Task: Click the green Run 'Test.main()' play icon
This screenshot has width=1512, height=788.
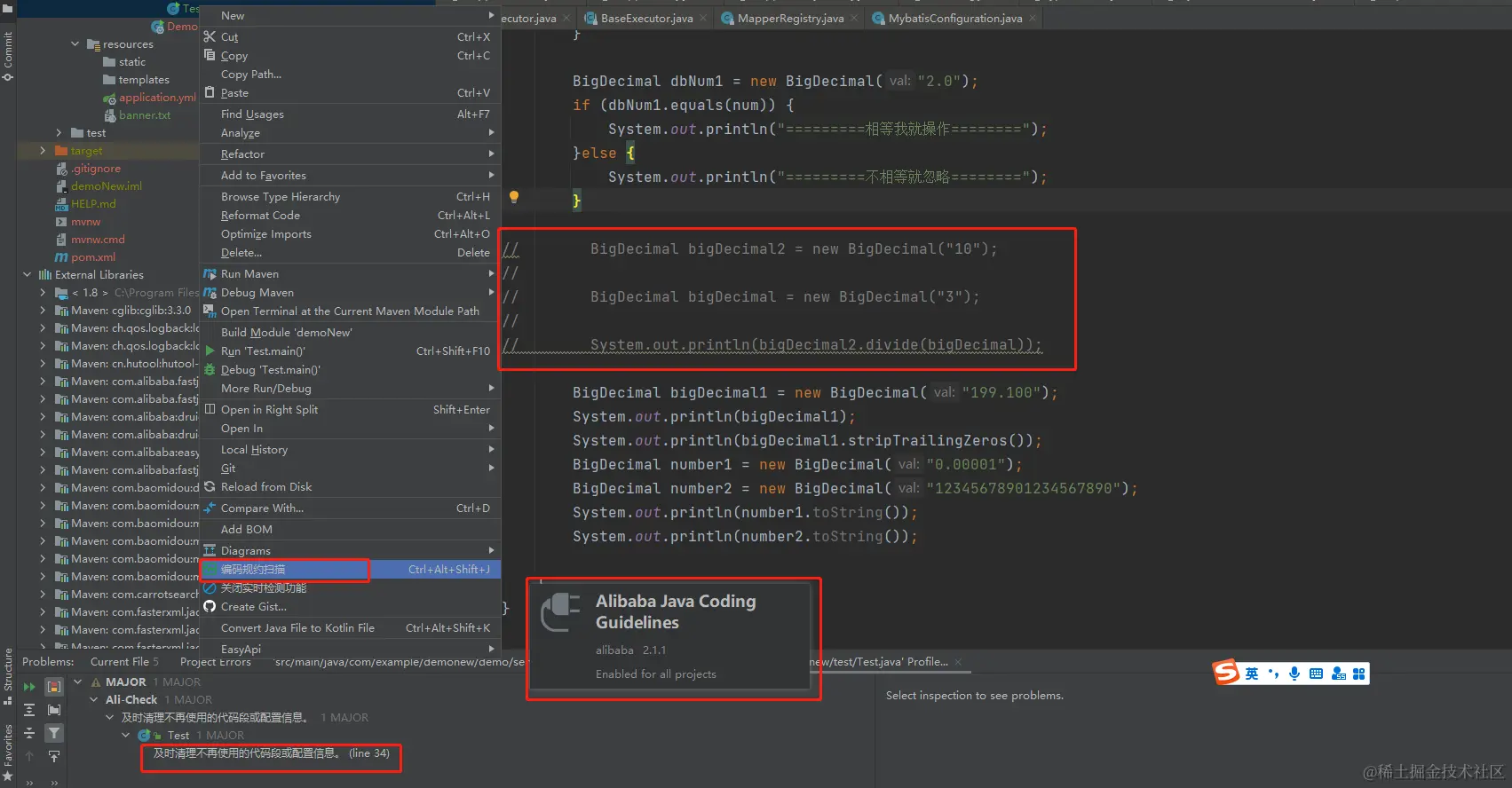Action: (210, 351)
